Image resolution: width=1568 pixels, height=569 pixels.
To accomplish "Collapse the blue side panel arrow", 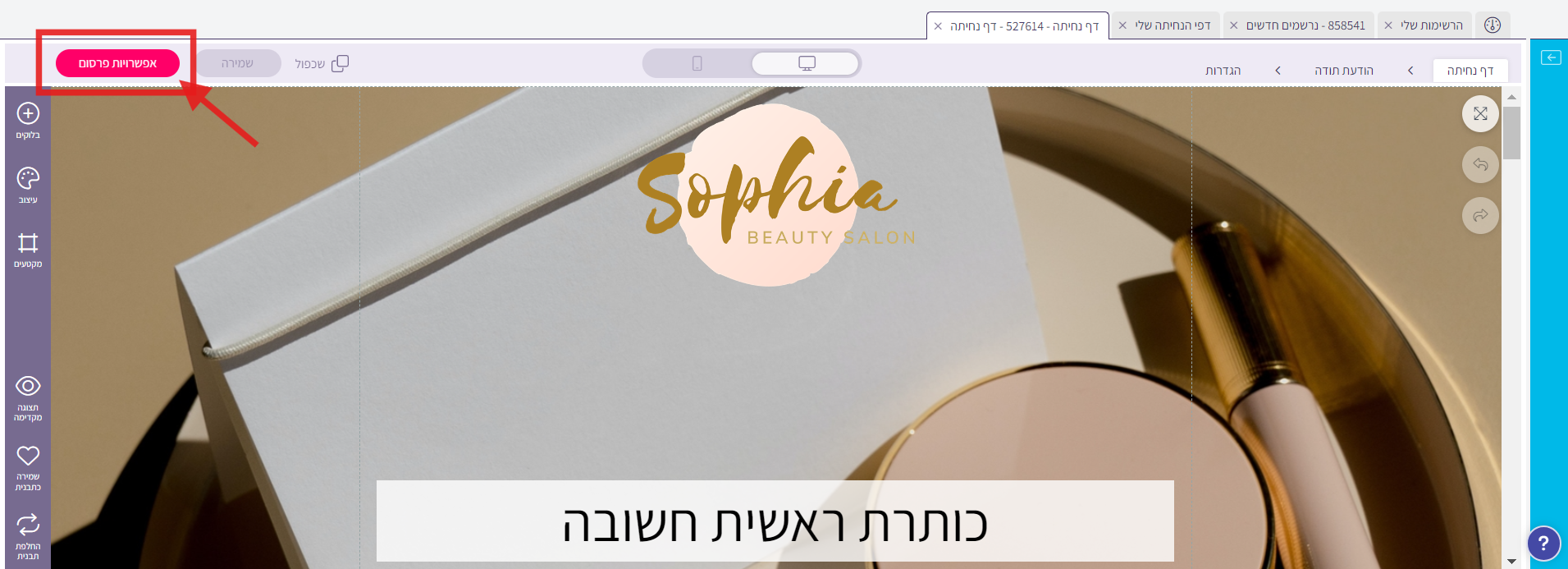I will [1551, 57].
